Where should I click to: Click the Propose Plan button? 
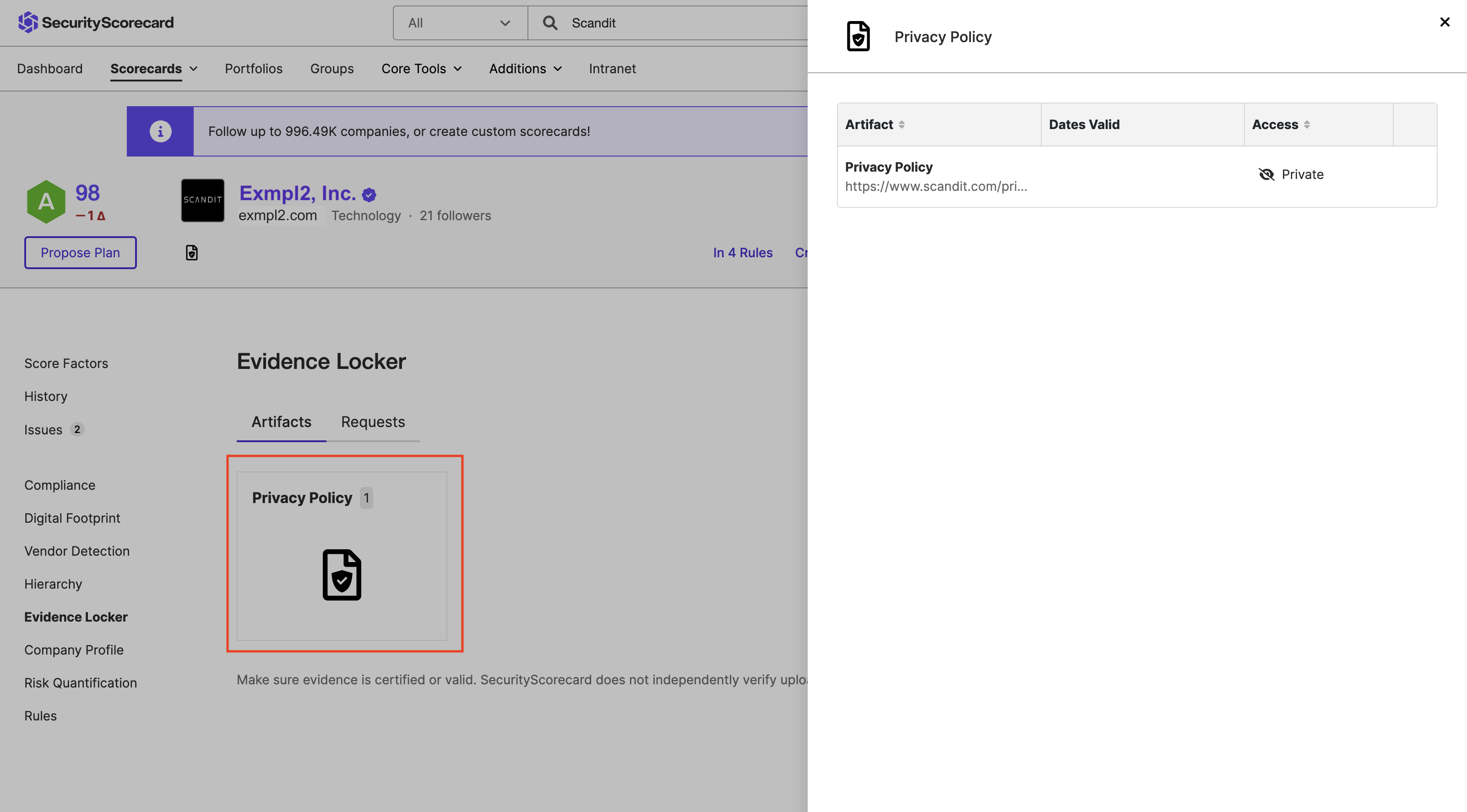pos(80,252)
